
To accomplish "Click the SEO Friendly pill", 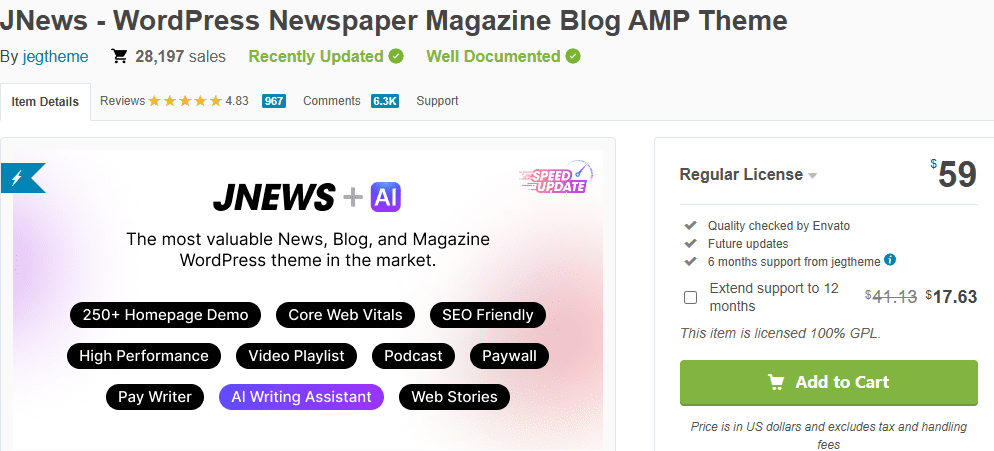I will (487, 315).
